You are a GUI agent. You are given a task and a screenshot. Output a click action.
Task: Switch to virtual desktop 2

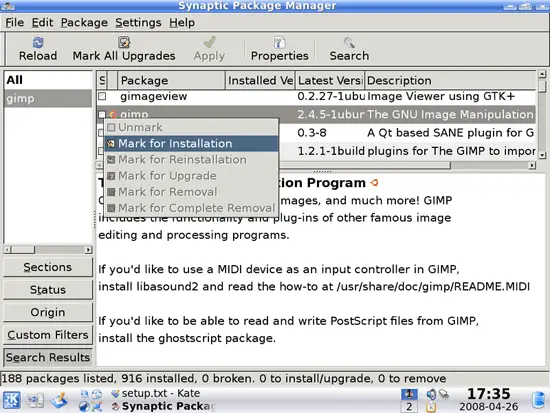409,407
